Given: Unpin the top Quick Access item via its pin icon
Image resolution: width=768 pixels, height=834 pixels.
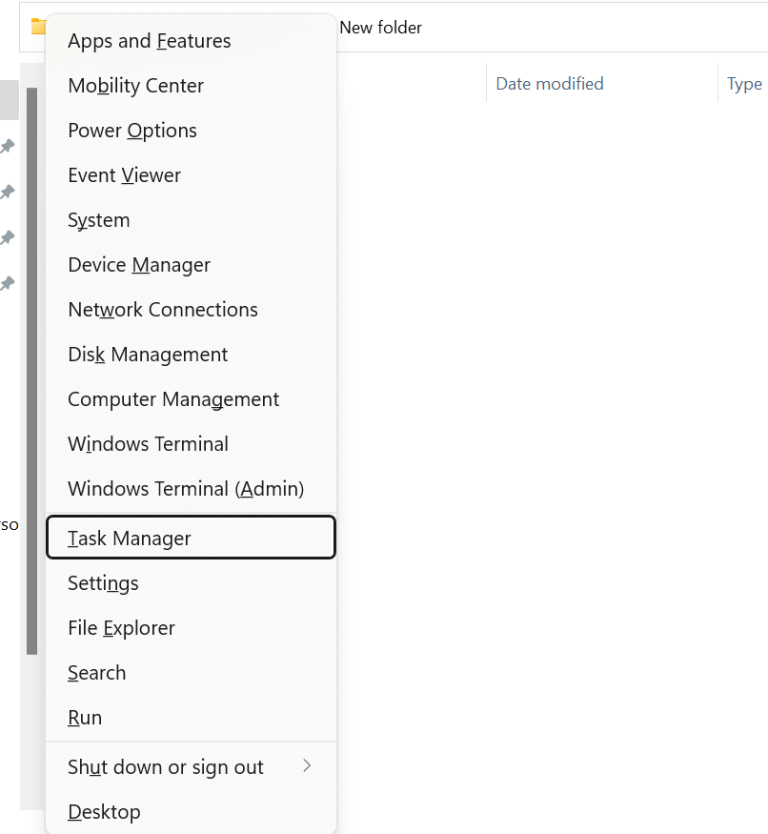Looking at the screenshot, I should (x=8, y=146).
